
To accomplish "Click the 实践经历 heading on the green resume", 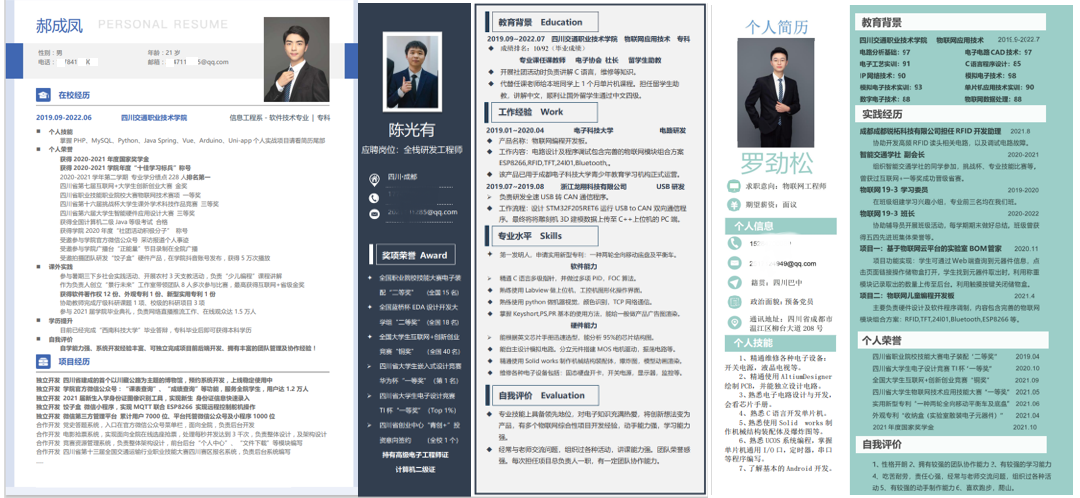I will (x=882, y=114).
